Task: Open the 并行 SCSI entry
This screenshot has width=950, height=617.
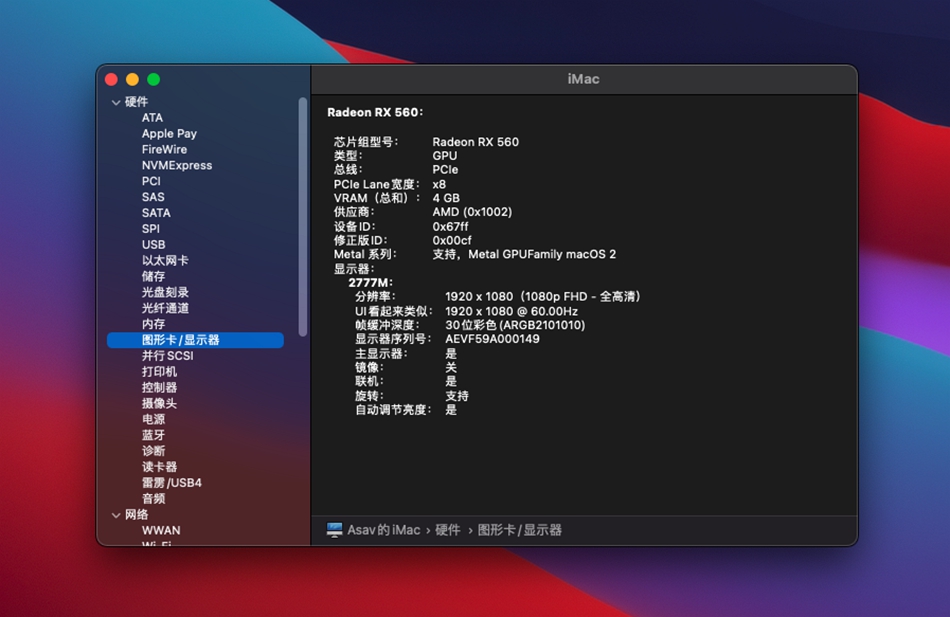Action: pos(167,356)
